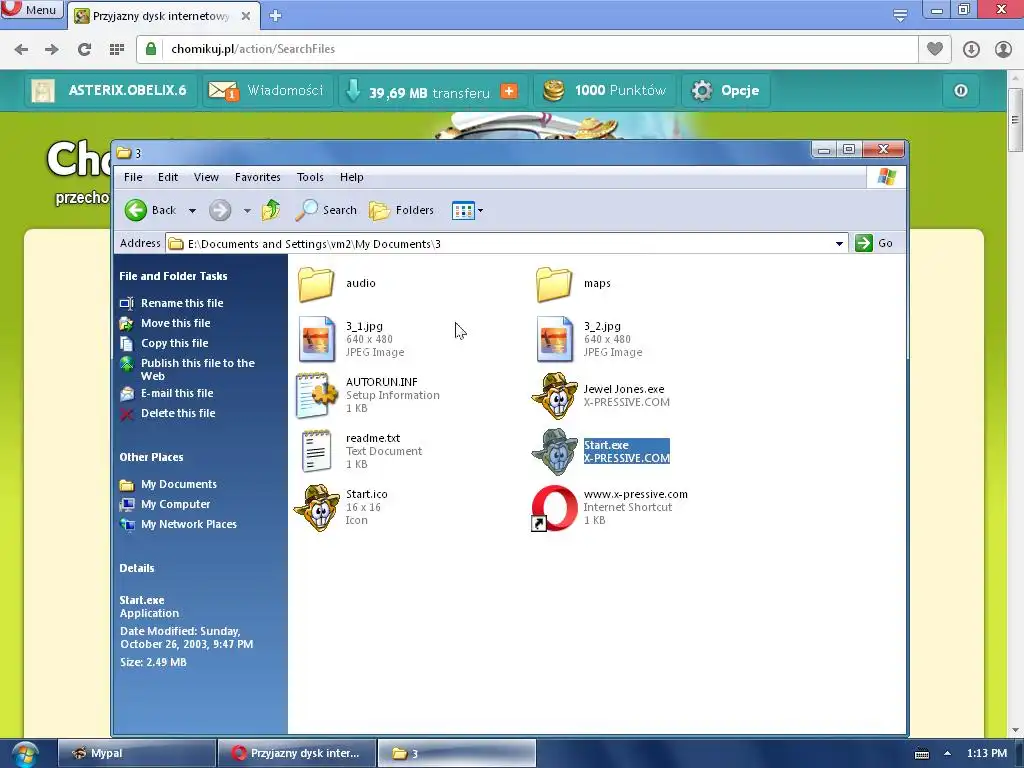The width and height of the screenshot is (1024, 768).
Task: Open the Views button menu
Action: 468,210
